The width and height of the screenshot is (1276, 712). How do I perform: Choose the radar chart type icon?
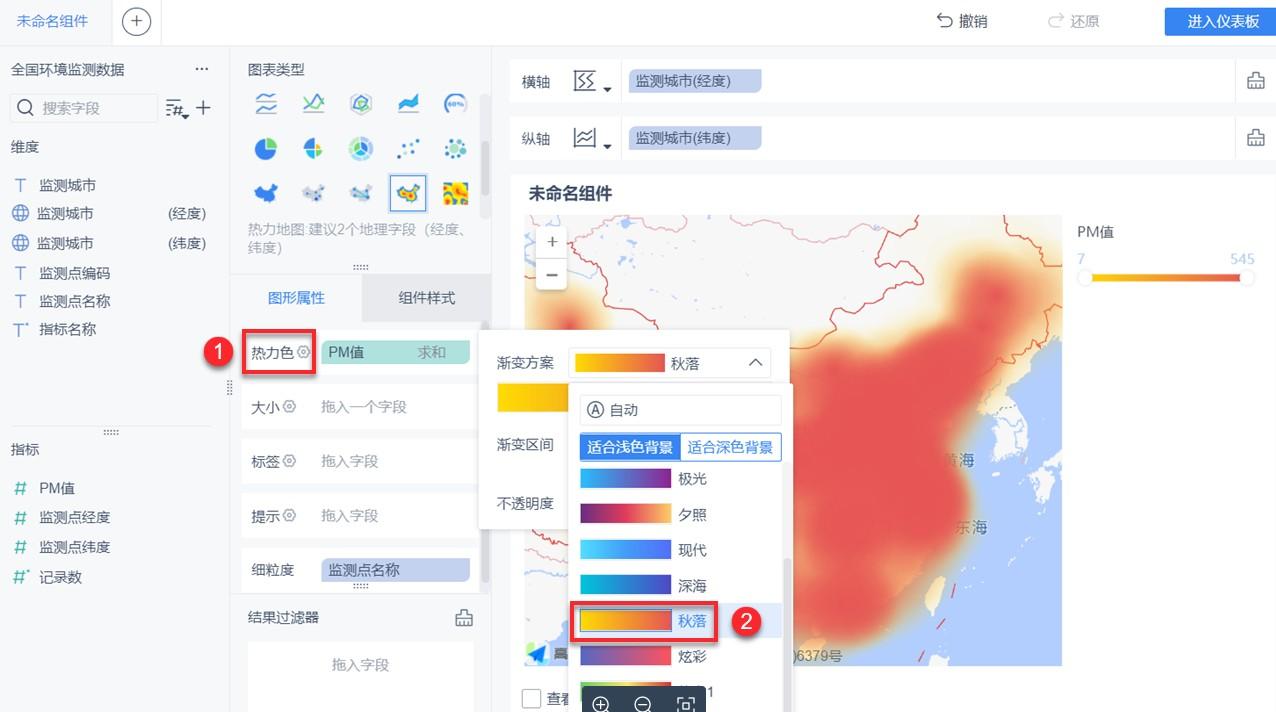(361, 103)
